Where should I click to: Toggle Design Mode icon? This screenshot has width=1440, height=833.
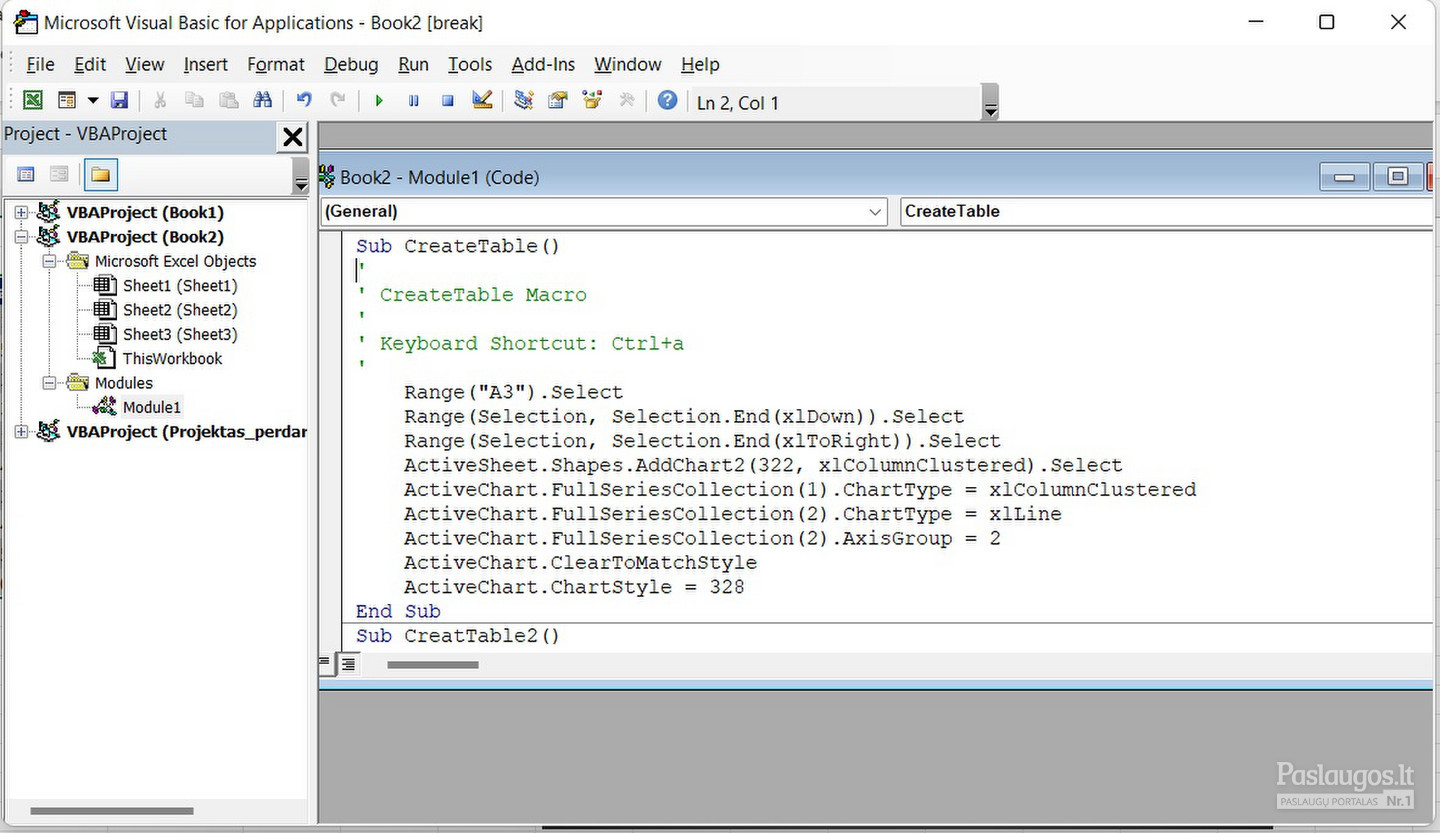pyautogui.click(x=482, y=100)
